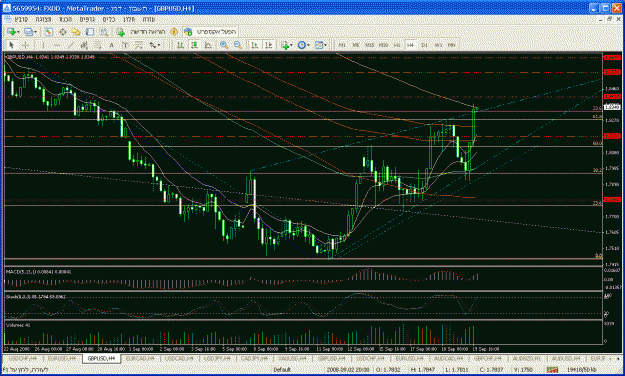Open the Profiles toolbar icon

tap(28, 32)
